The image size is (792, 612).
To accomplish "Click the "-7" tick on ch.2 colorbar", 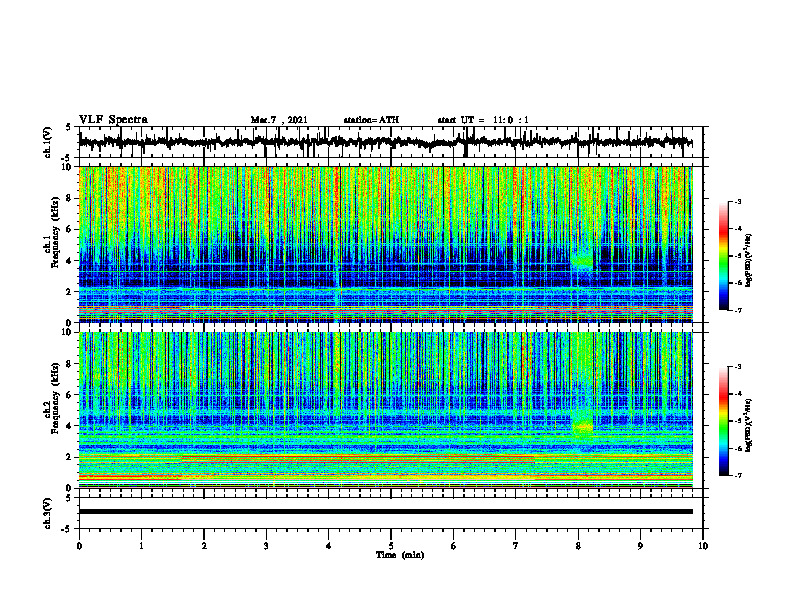I will pyautogui.click(x=737, y=475).
